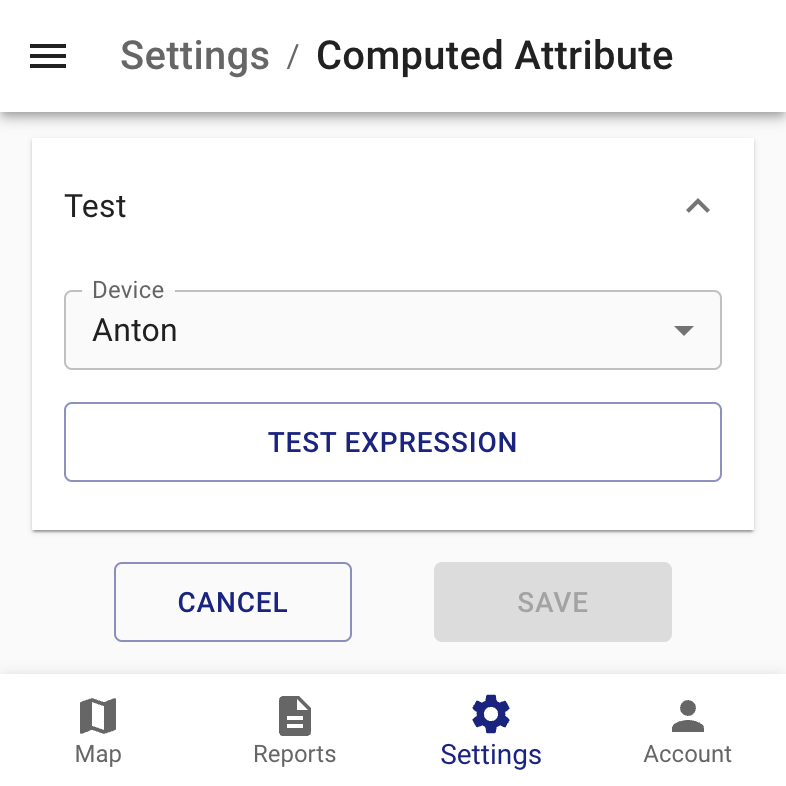Open the hamburger navigation menu
The image size is (786, 786).
[x=48, y=56]
